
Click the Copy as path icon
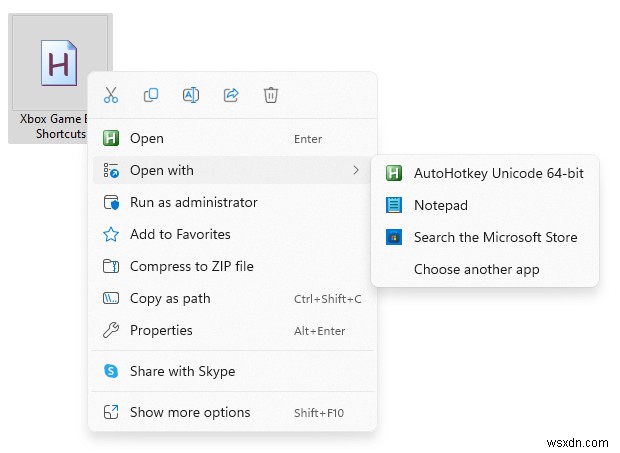(111, 298)
